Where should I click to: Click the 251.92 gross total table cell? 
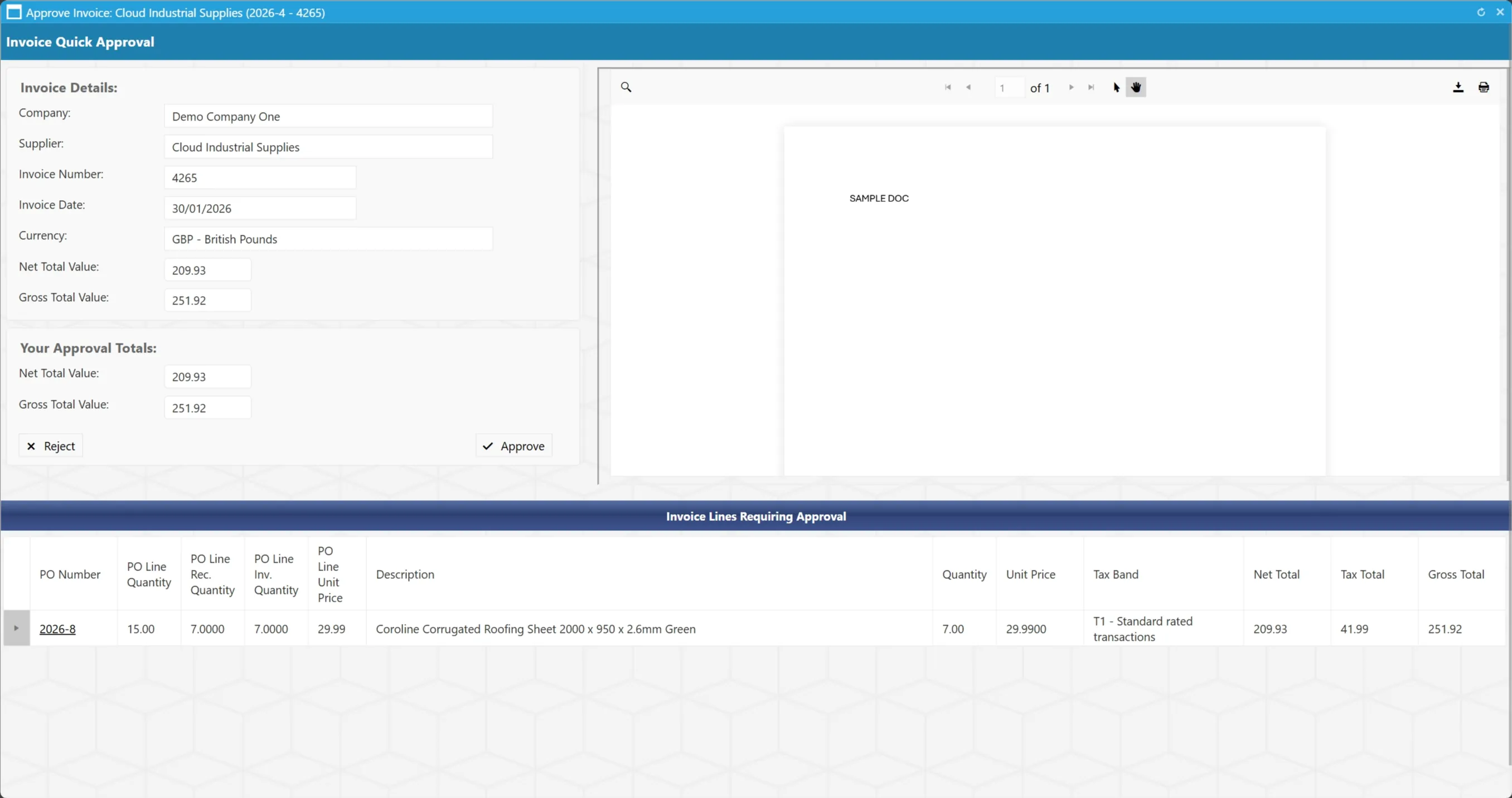pyautogui.click(x=1461, y=628)
